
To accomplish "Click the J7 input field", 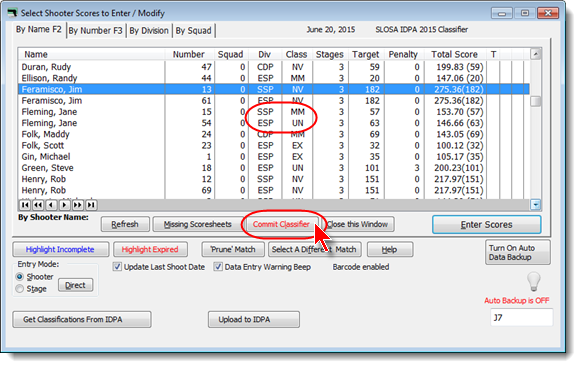I will pos(521,318).
